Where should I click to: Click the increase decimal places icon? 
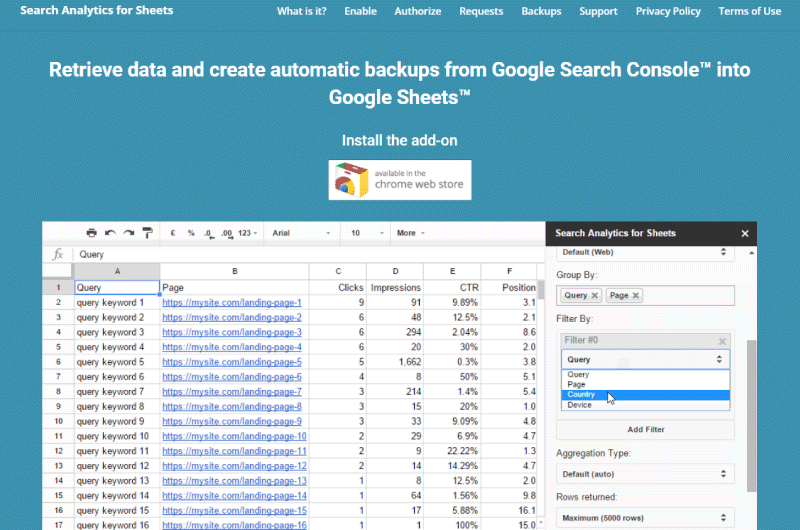click(227, 234)
